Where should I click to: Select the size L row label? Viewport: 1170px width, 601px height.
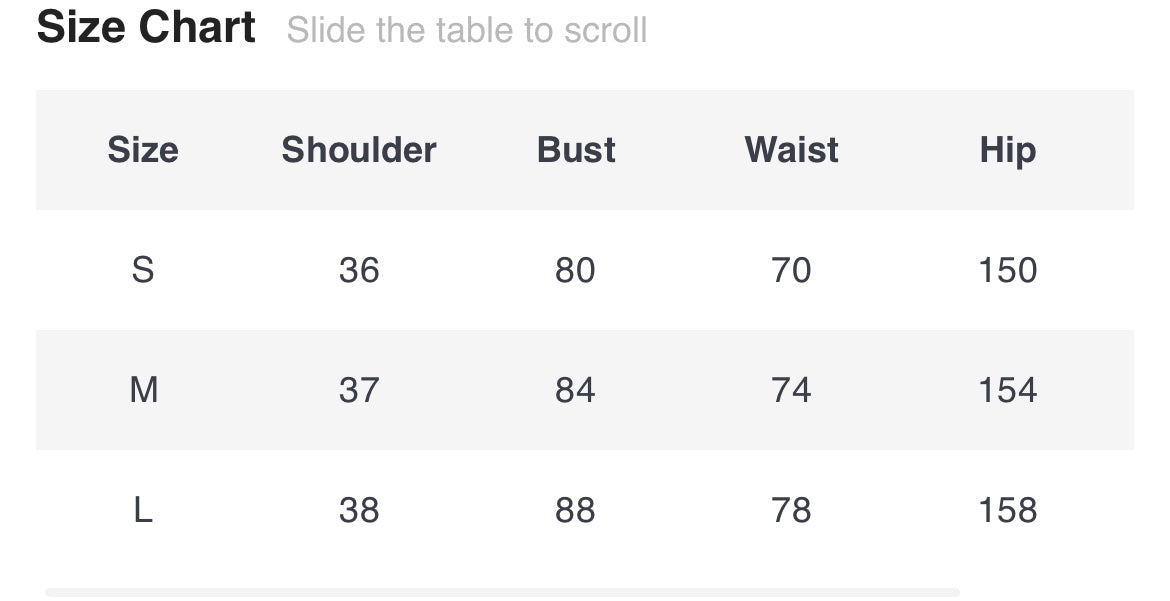(x=143, y=510)
